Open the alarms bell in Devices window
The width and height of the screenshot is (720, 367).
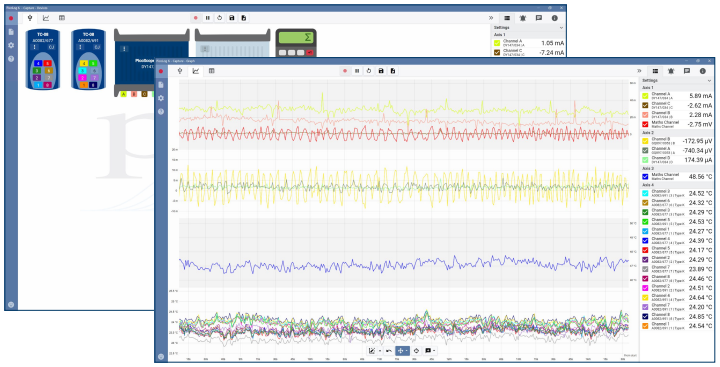point(523,18)
